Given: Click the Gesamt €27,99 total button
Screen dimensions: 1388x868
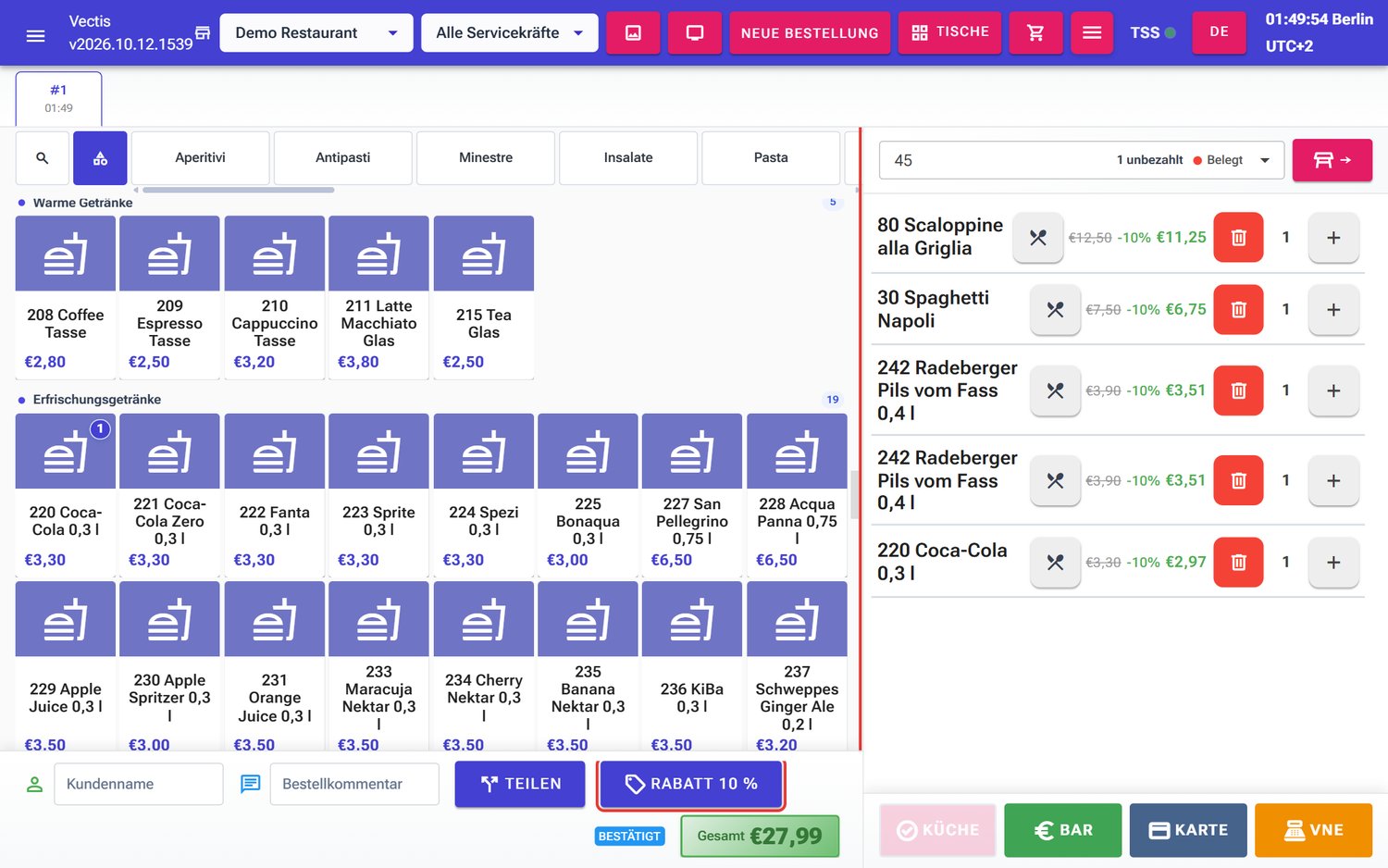Looking at the screenshot, I should [x=760, y=837].
